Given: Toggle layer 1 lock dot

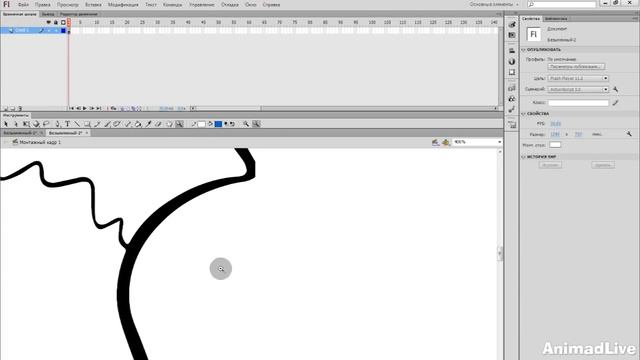Looking at the screenshot, I should click(56, 31).
